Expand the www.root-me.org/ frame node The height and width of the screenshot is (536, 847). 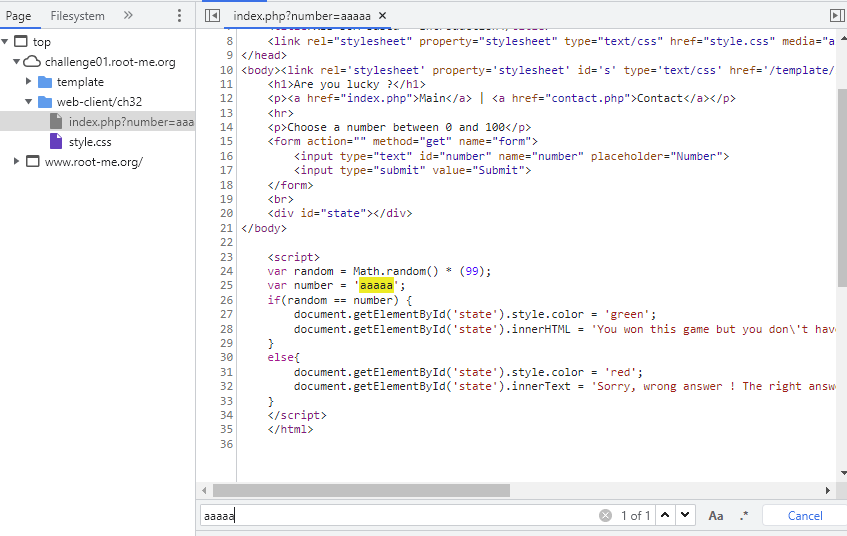[16, 162]
